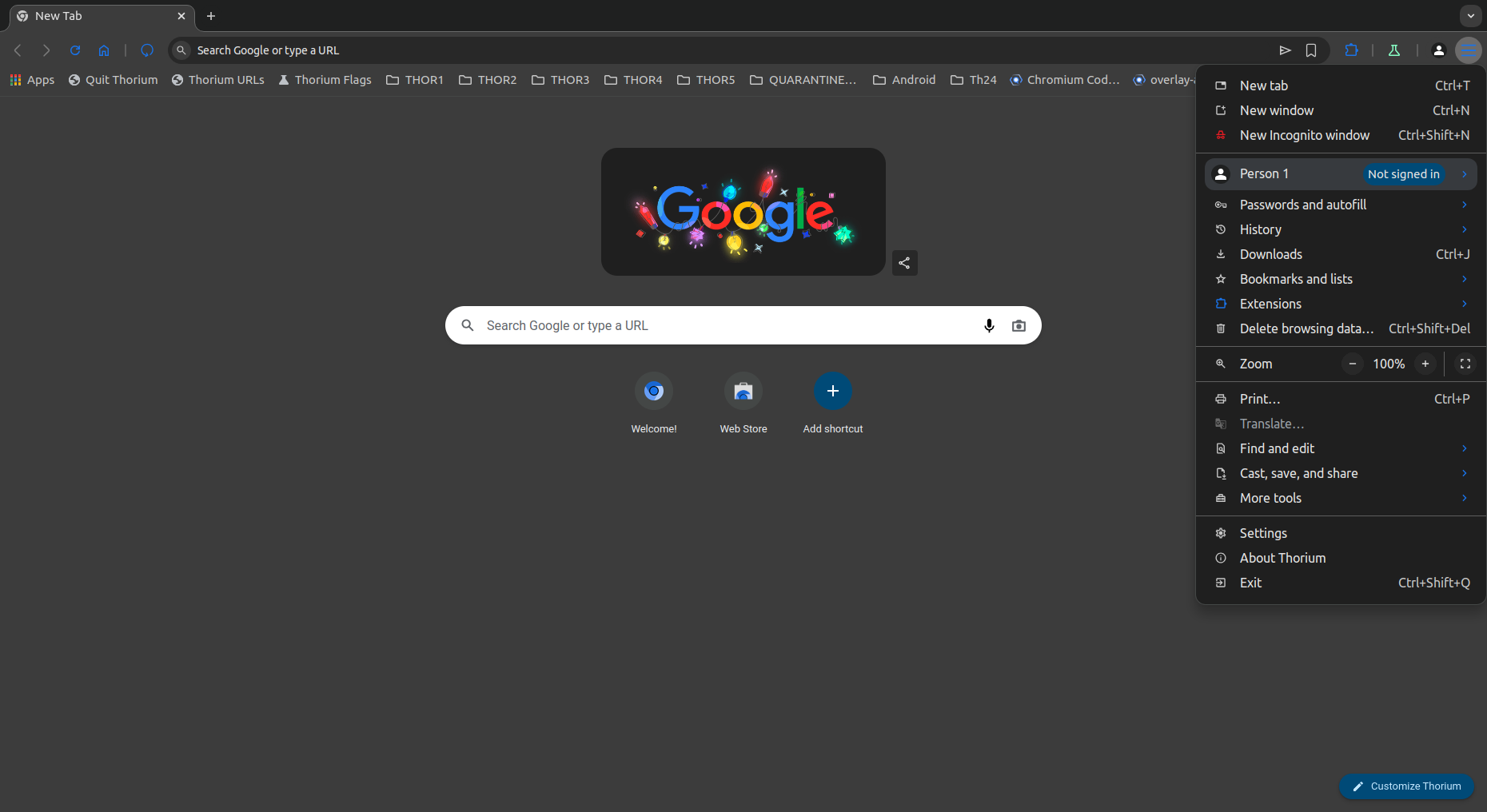Open a new tab with plus button
This screenshot has width=1487, height=812.
[x=211, y=16]
